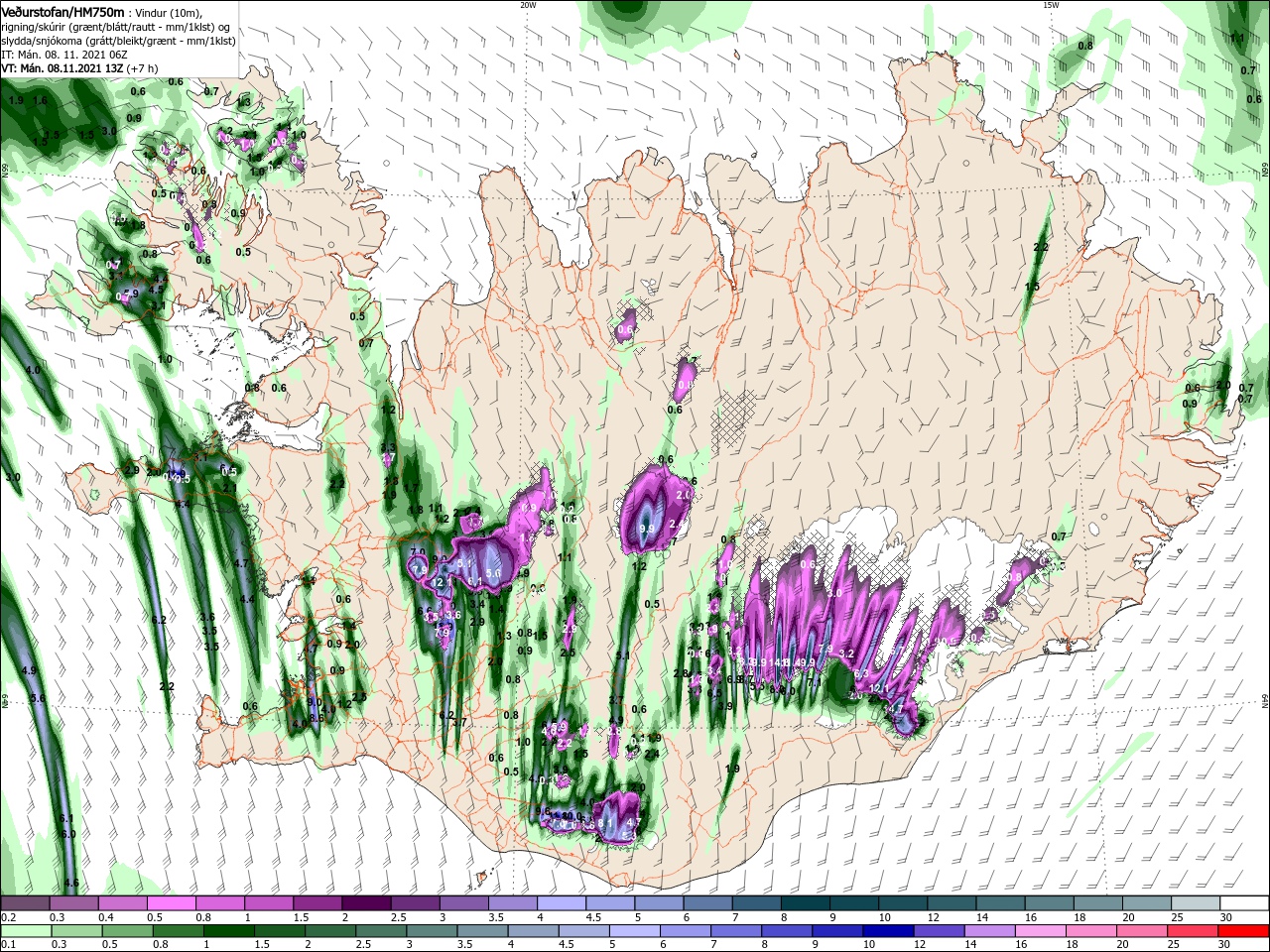Click the 2.2 precipitation value in northeast Iceland
Image resolution: width=1270 pixels, height=952 pixels.
coord(1041,247)
